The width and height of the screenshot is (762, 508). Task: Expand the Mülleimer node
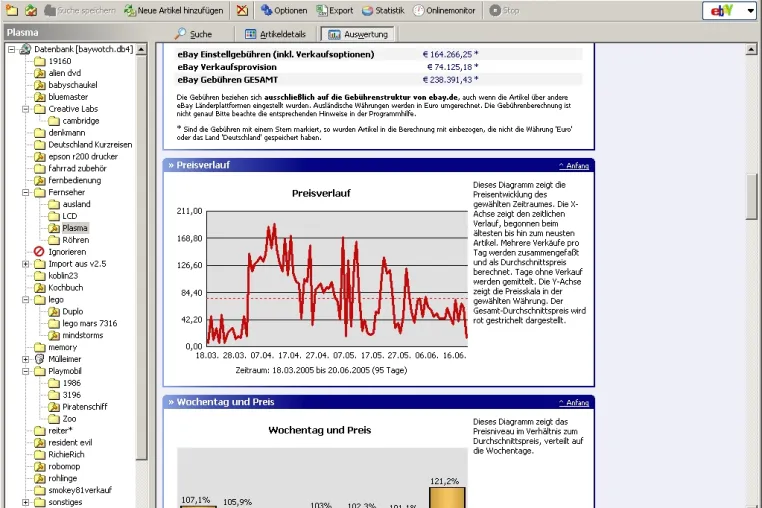click(x=26, y=359)
